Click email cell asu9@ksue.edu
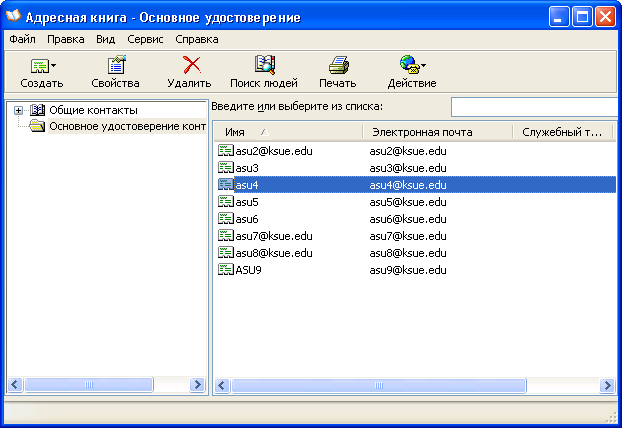The height and width of the screenshot is (428, 622). (x=408, y=270)
